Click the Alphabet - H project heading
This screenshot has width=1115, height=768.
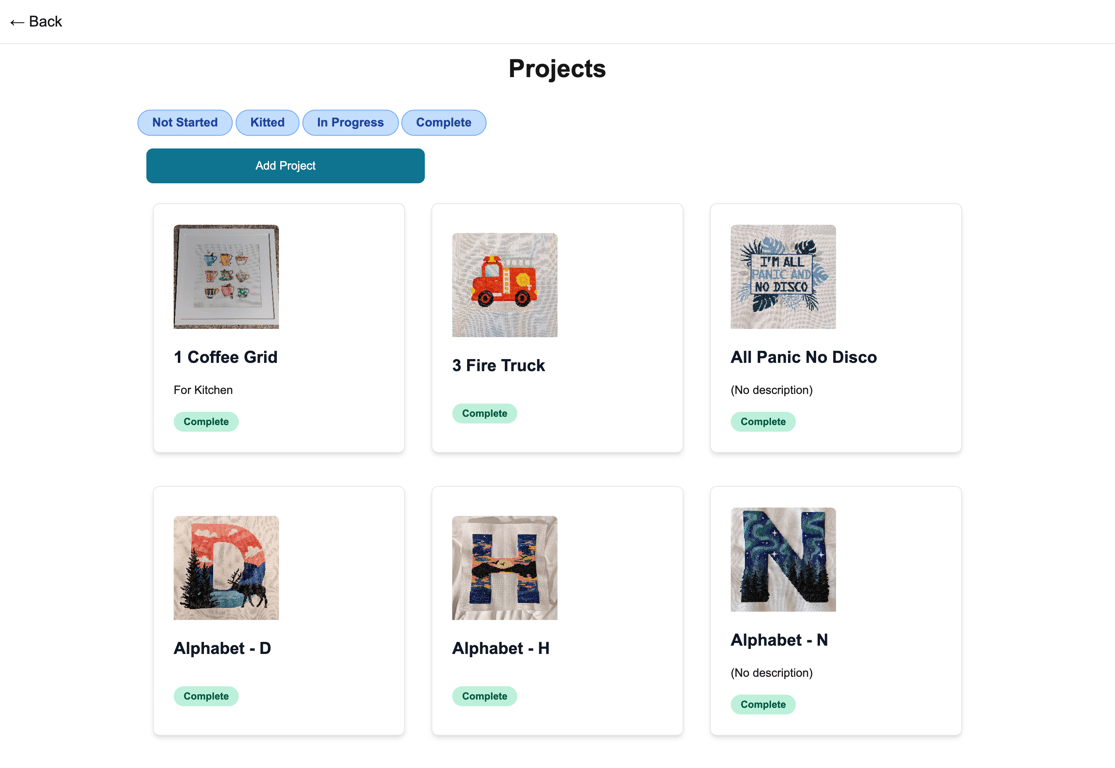(x=500, y=648)
